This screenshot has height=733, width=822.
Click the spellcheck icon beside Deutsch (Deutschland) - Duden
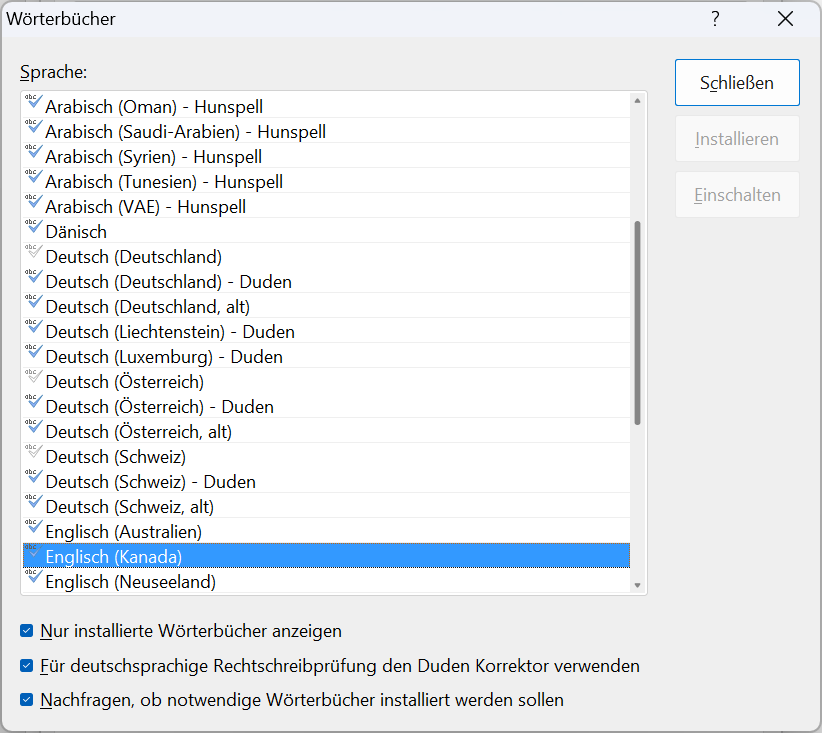pyautogui.click(x=33, y=276)
